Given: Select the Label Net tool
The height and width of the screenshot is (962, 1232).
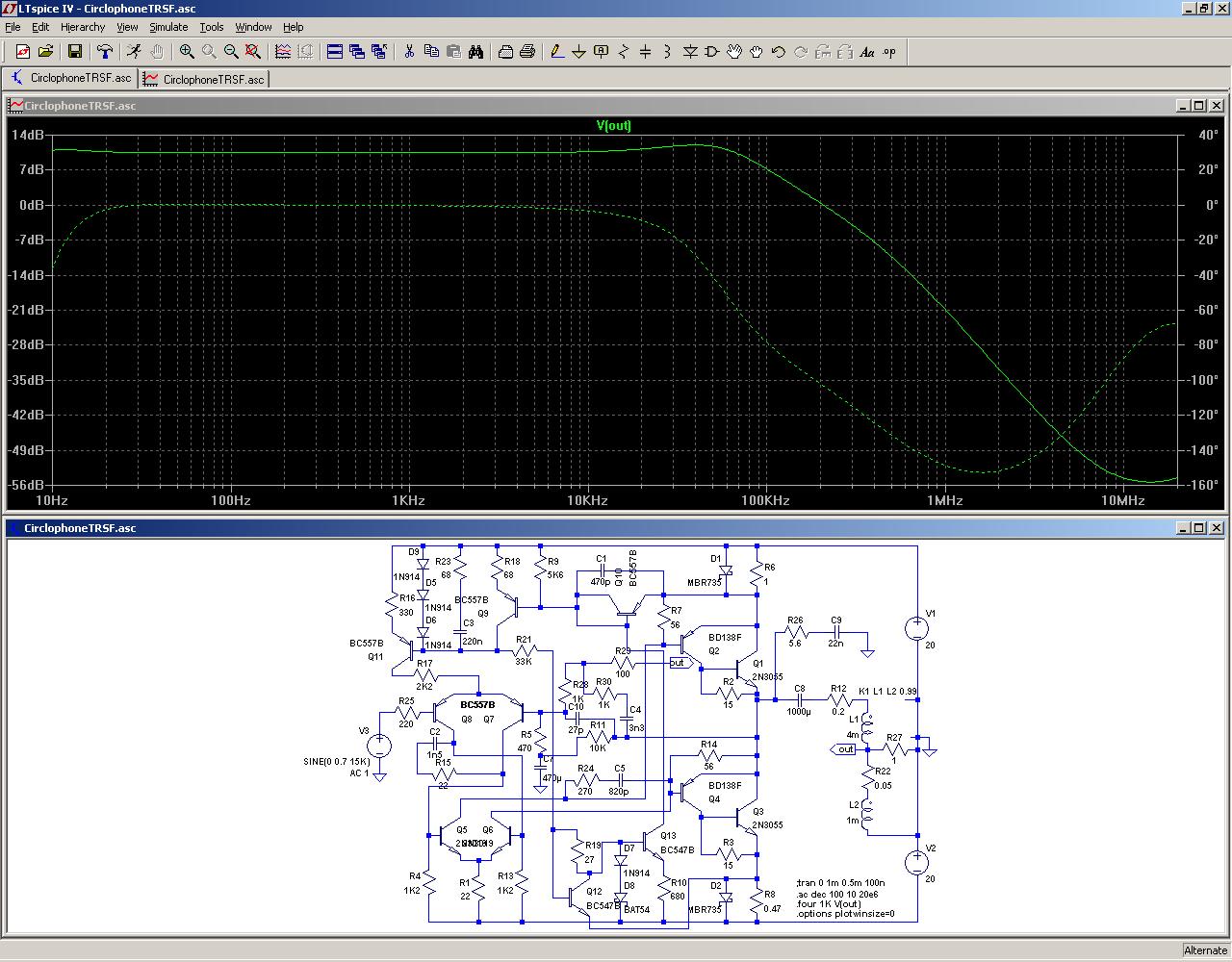Looking at the screenshot, I should point(602,52).
